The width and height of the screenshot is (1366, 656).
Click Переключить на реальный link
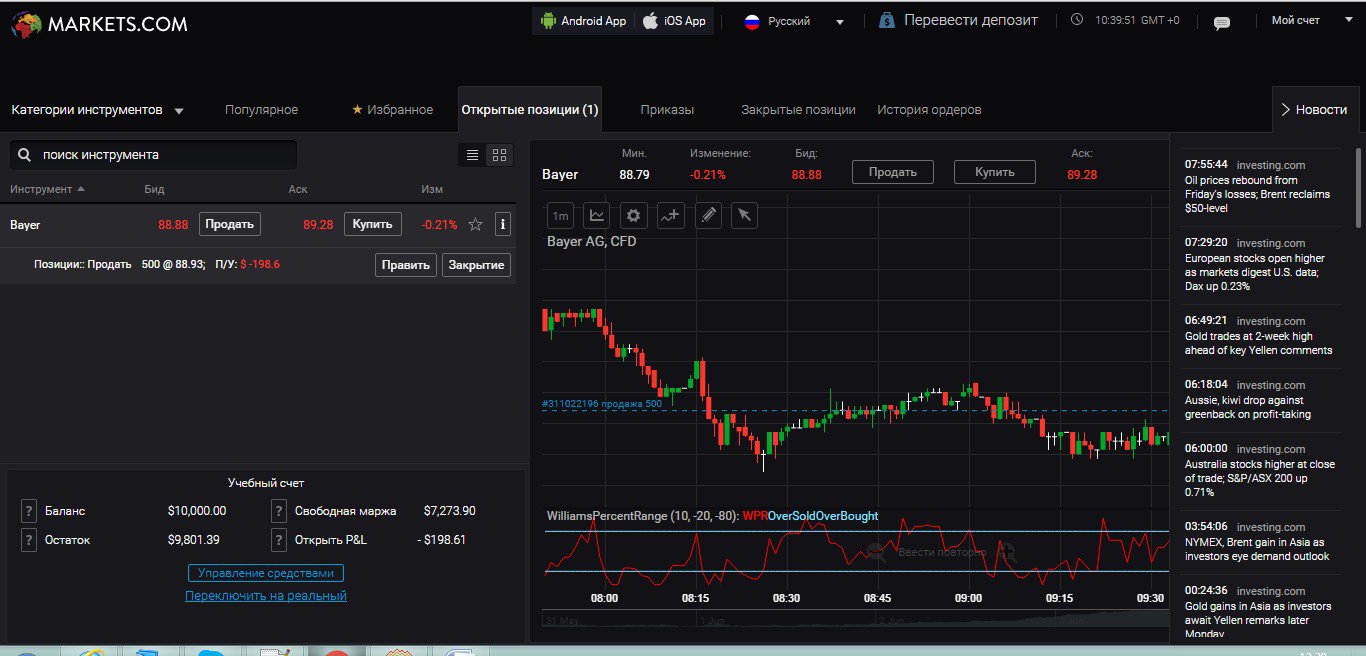point(266,596)
